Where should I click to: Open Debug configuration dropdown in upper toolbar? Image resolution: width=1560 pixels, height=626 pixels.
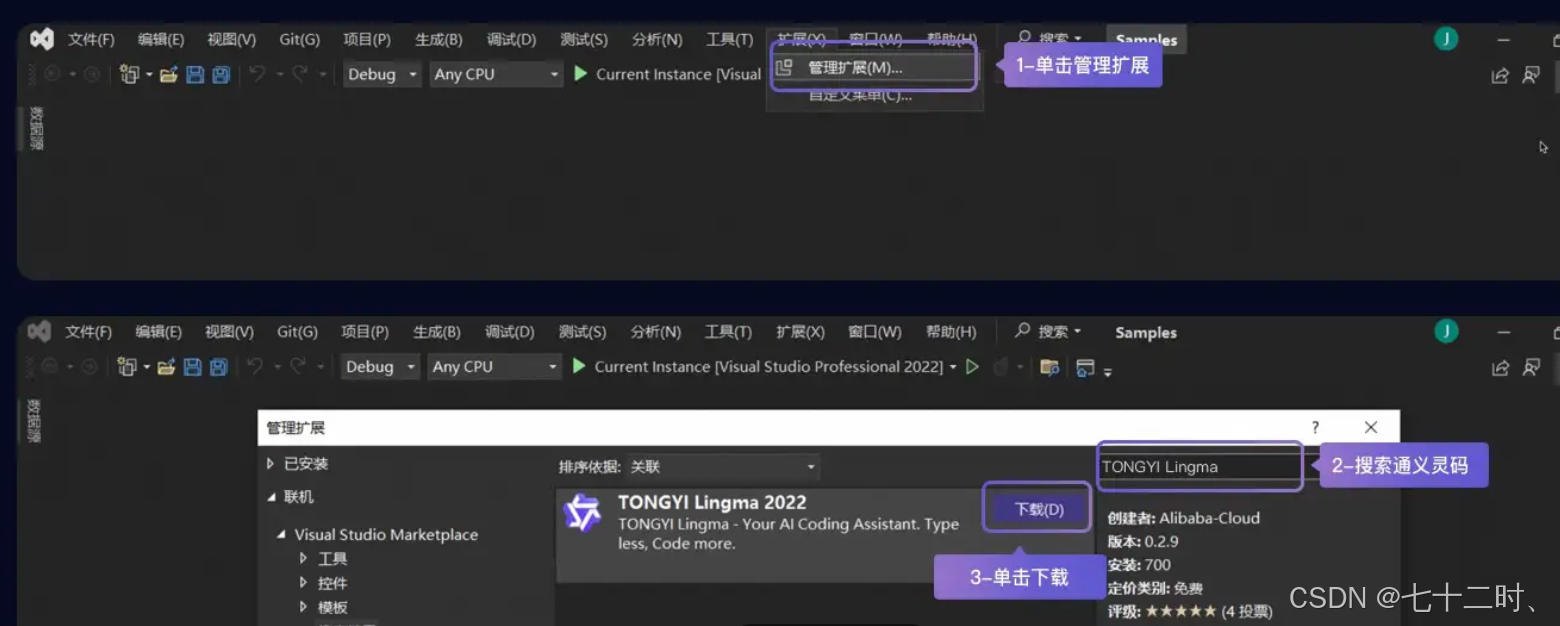382,74
